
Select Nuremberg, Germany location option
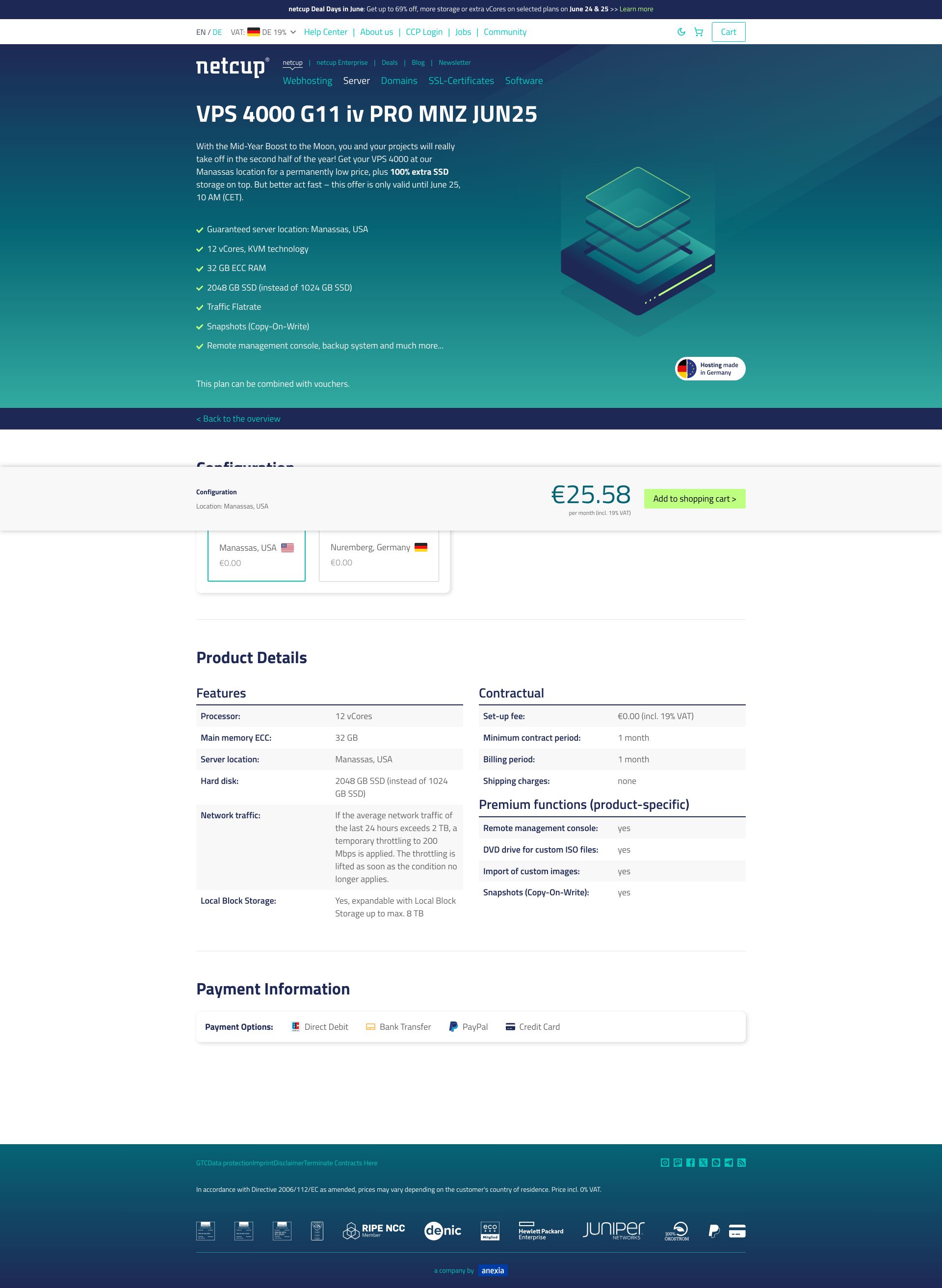[379, 555]
